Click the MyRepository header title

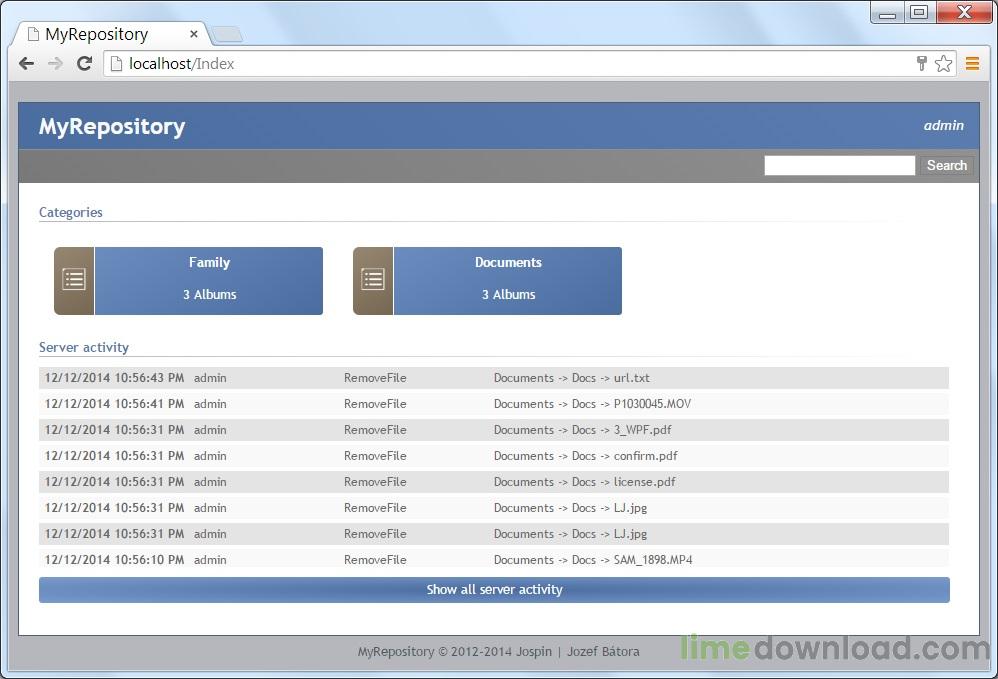pos(111,126)
